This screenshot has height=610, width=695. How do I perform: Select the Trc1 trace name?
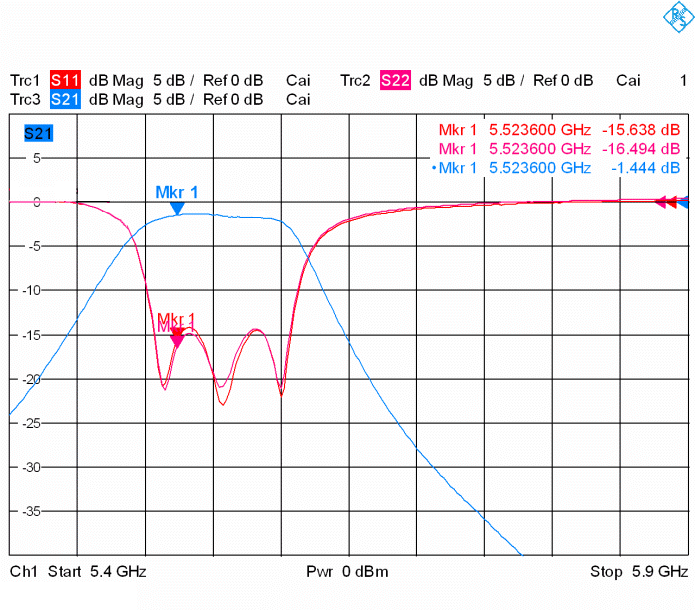tap(25, 81)
